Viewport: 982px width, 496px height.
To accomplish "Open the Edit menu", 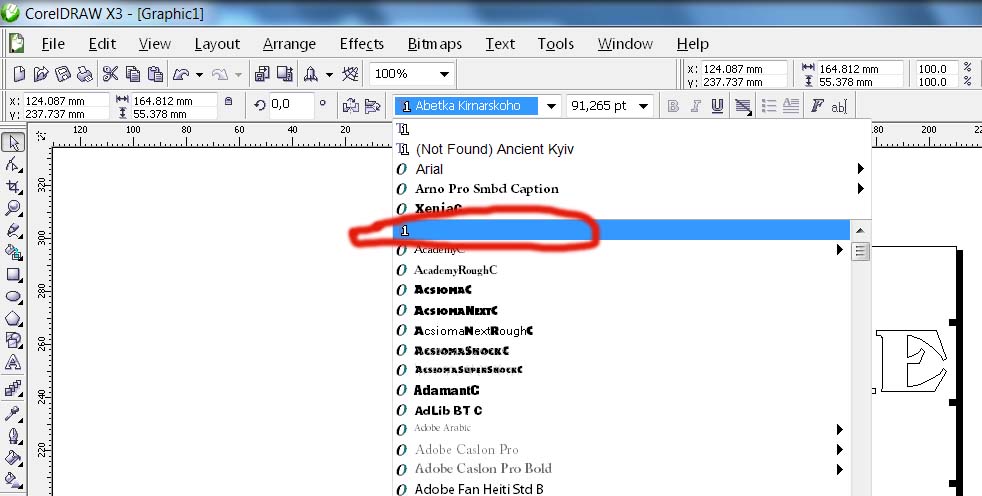I will pyautogui.click(x=102, y=44).
